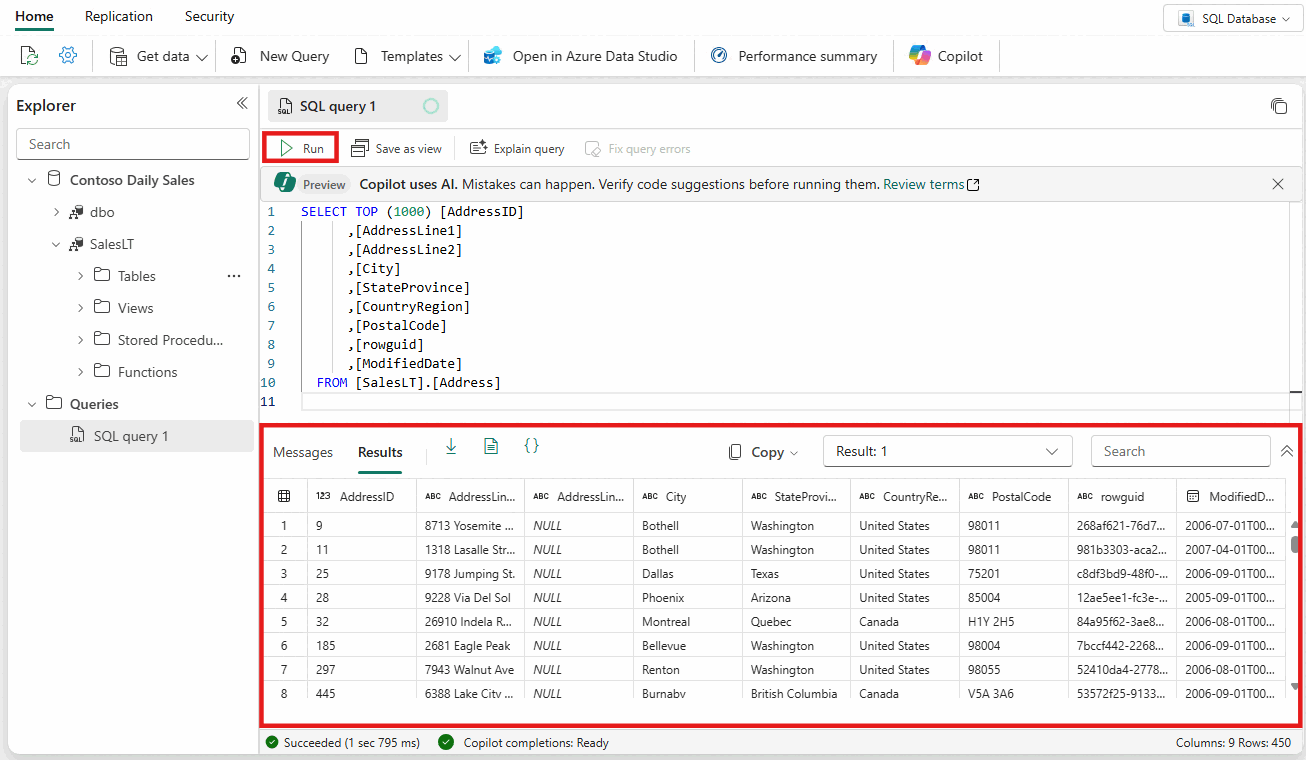Click the results Search field

tap(1180, 451)
